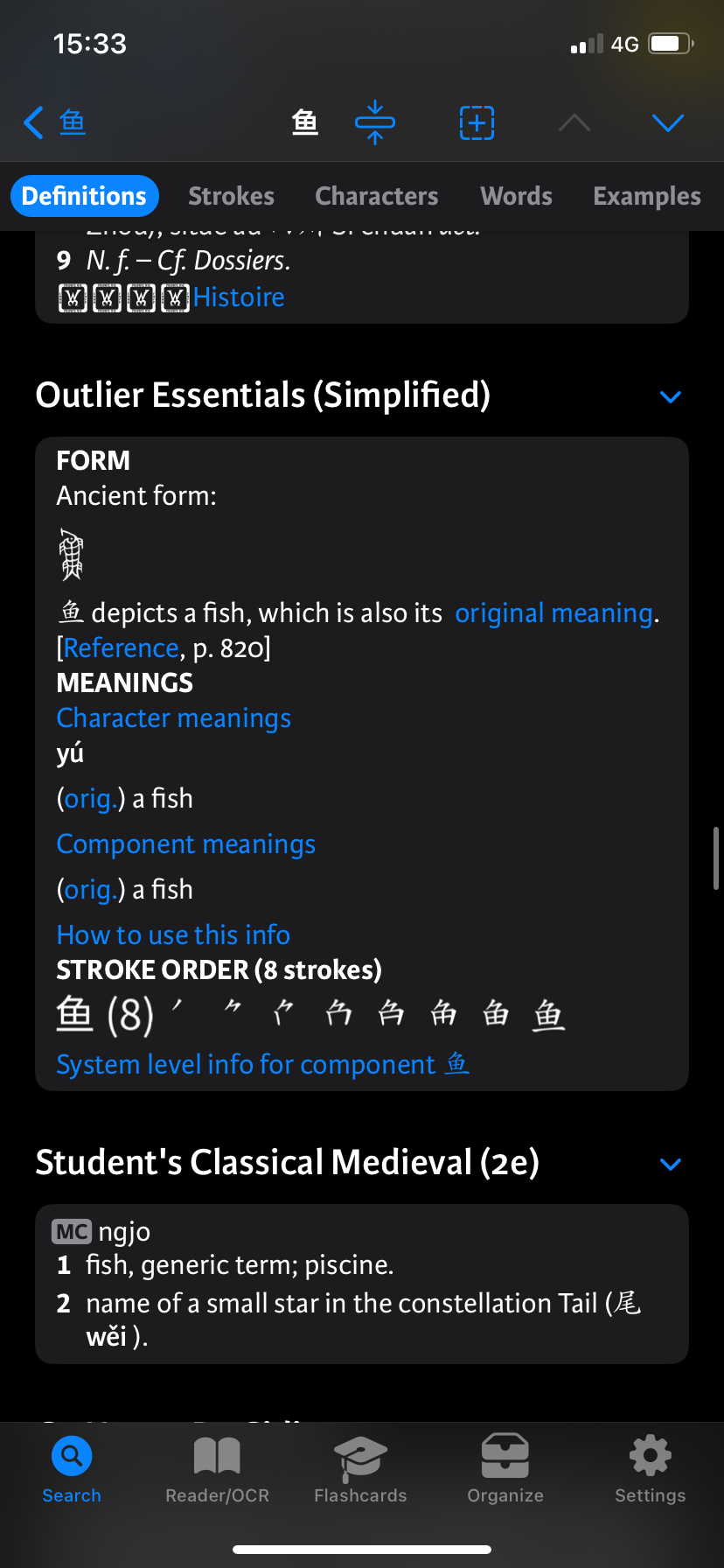Image resolution: width=724 pixels, height=1568 pixels.
Task: Open the Histoire link
Action: click(x=239, y=297)
